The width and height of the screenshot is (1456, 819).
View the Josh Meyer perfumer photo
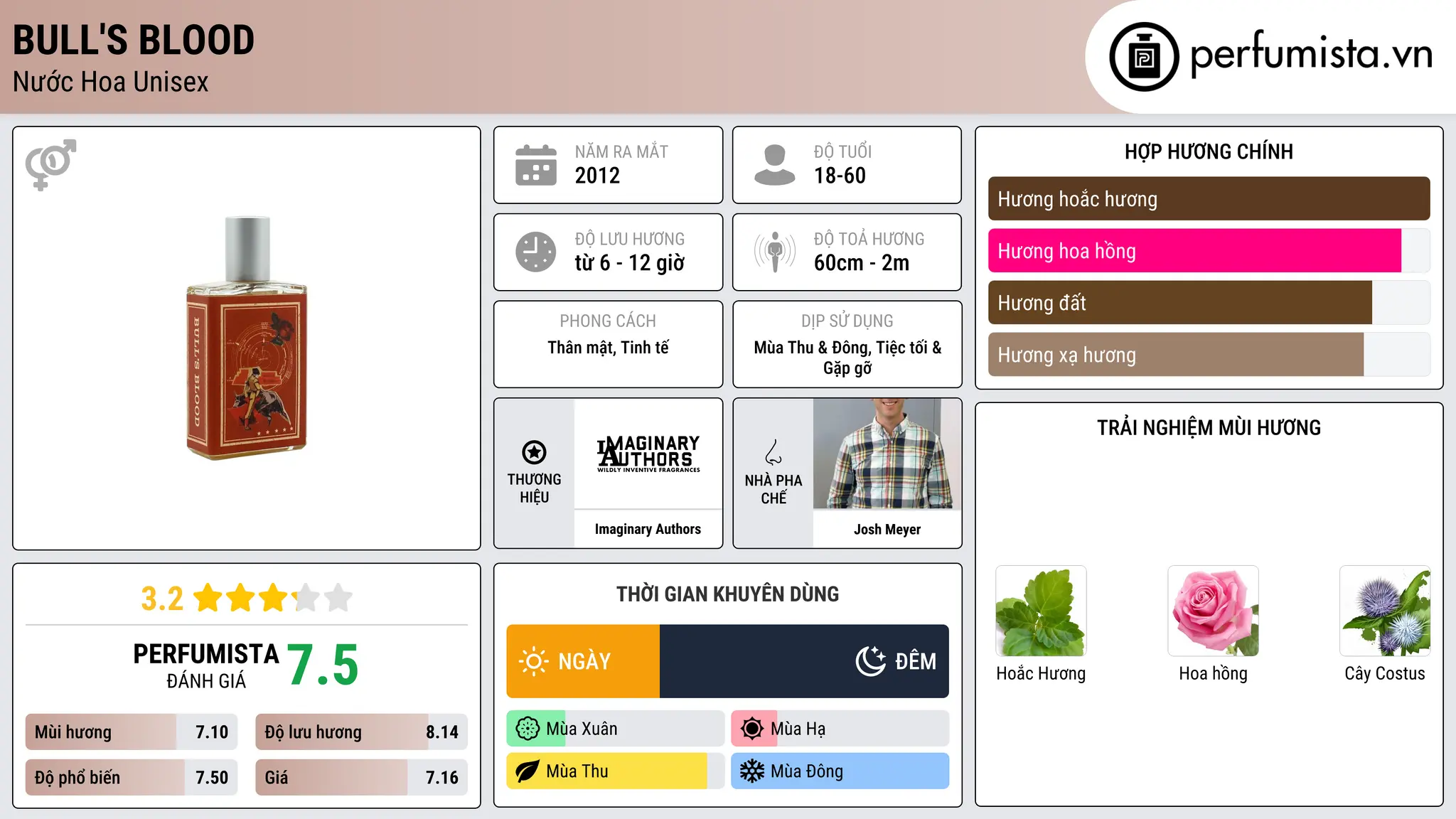click(887, 454)
